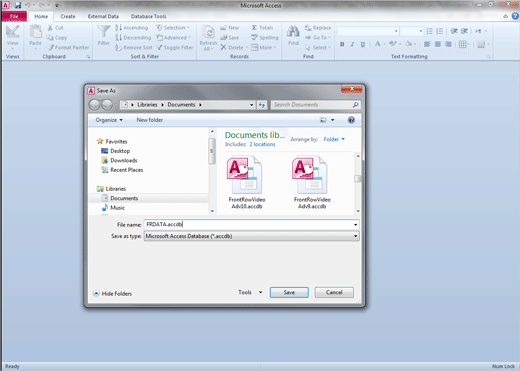The height and width of the screenshot is (371, 520).
Task: Click the Refresh All icon
Action: coord(209,32)
